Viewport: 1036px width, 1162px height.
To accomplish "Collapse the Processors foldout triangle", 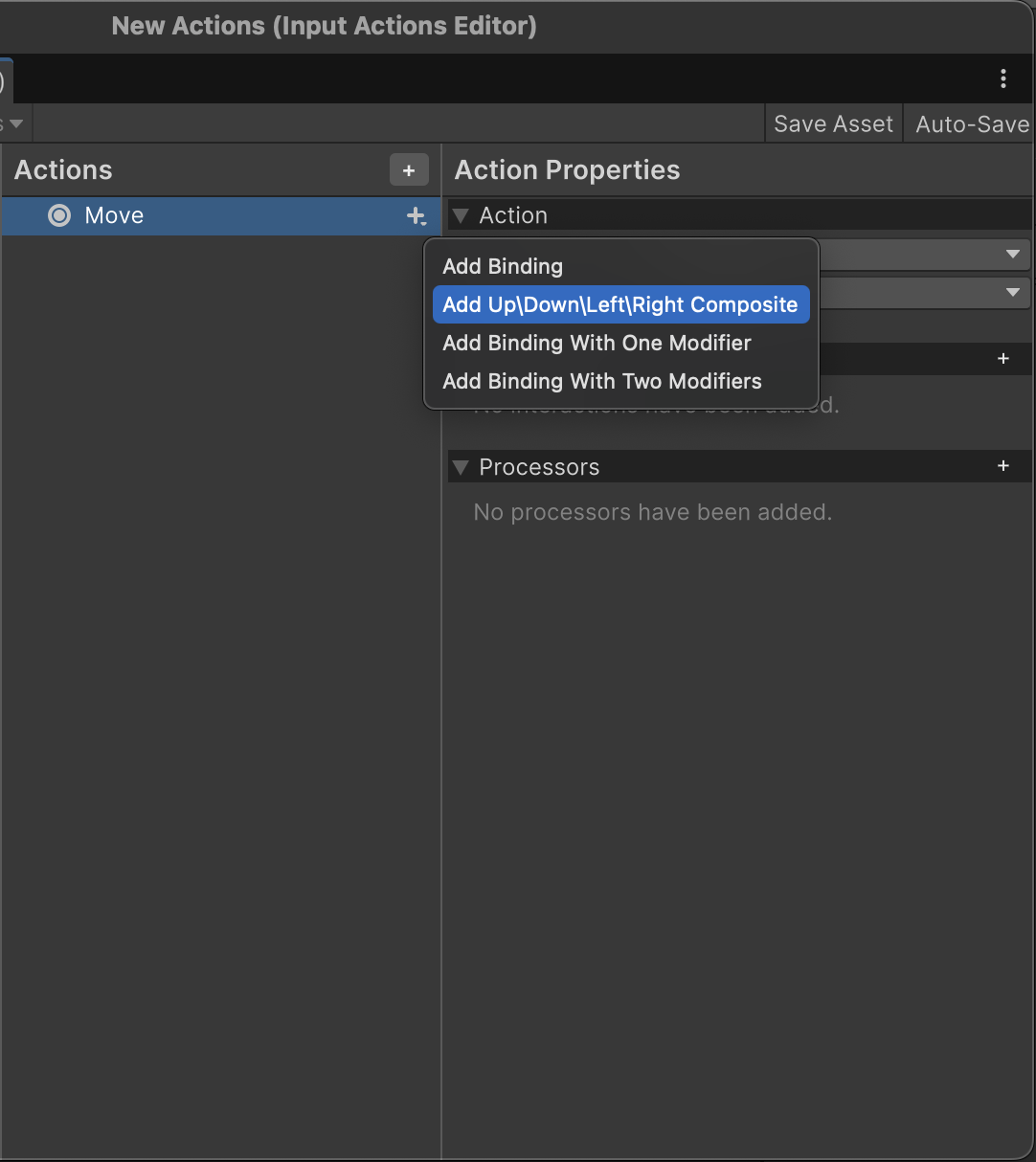I will coord(461,467).
